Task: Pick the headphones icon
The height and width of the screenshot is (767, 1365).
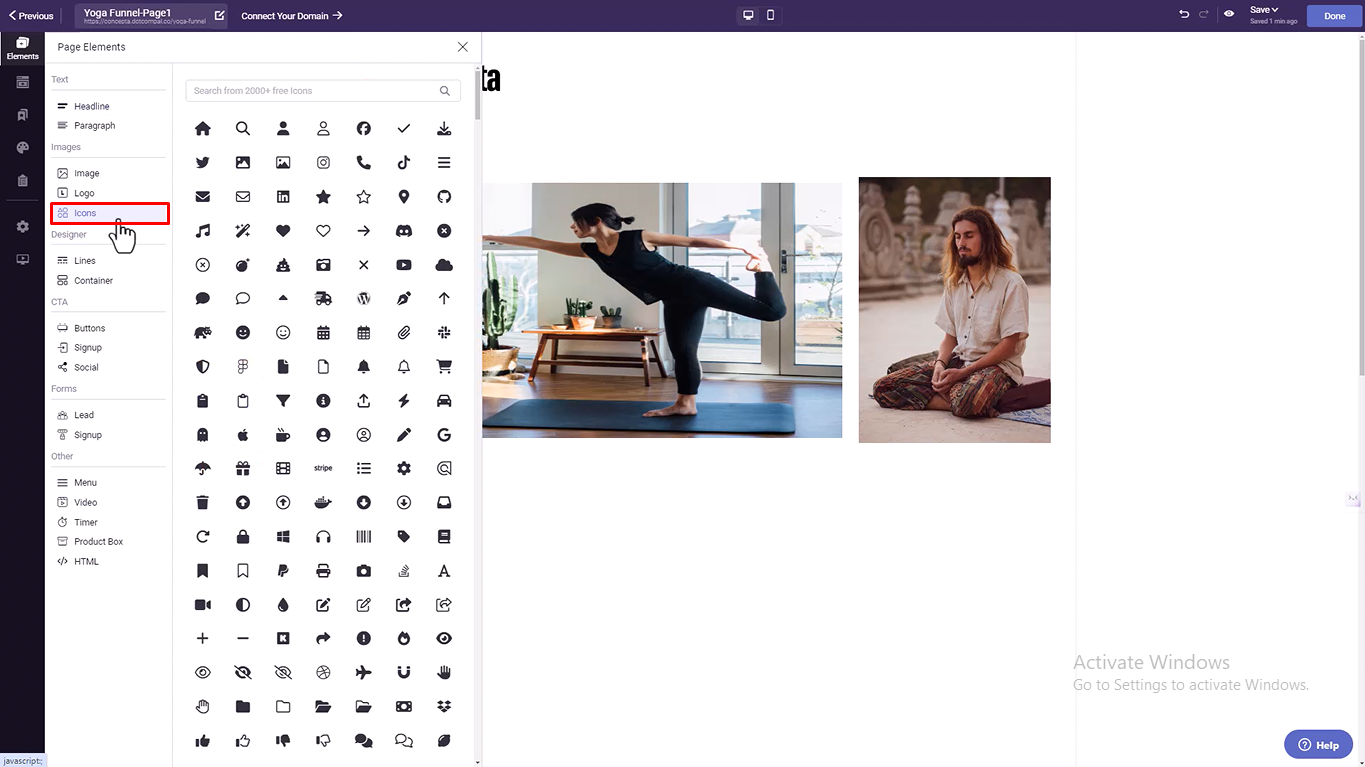Action: point(323,537)
